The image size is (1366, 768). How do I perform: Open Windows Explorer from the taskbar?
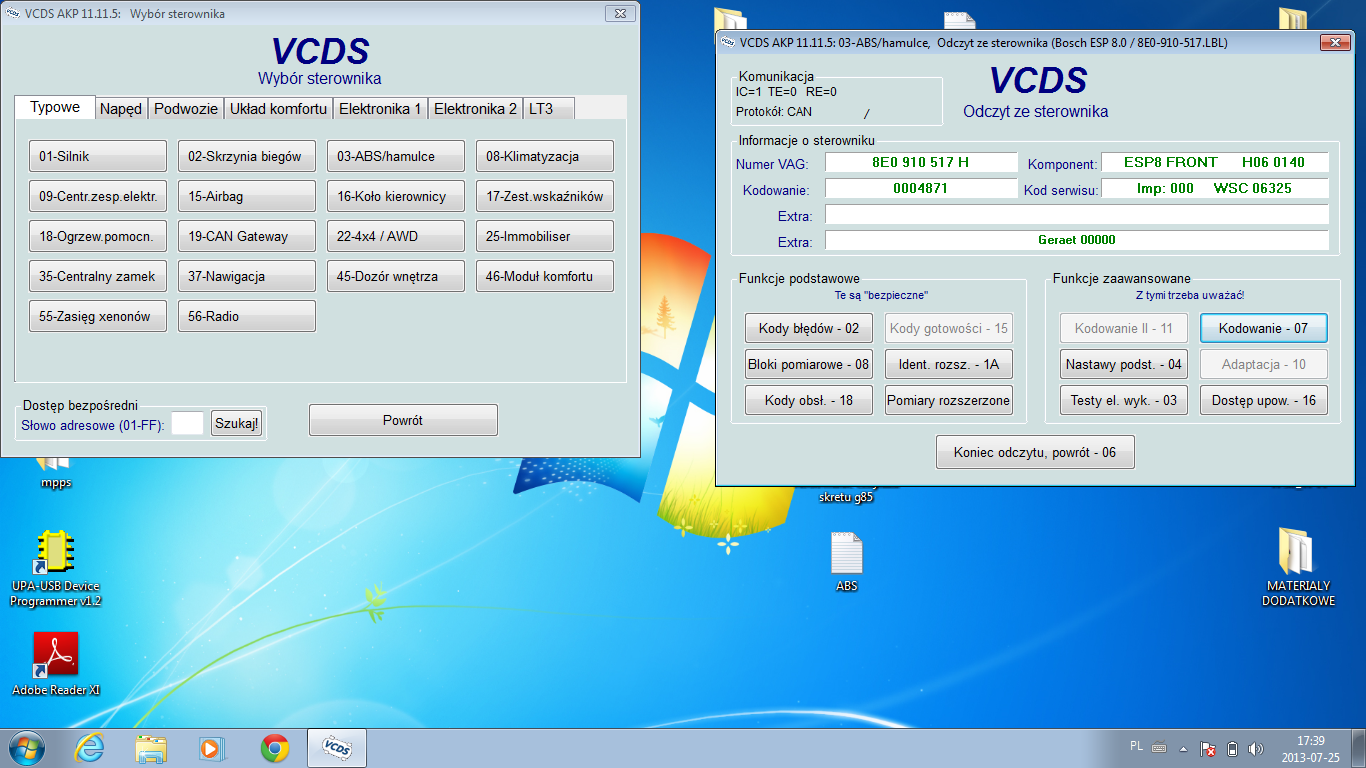point(151,748)
